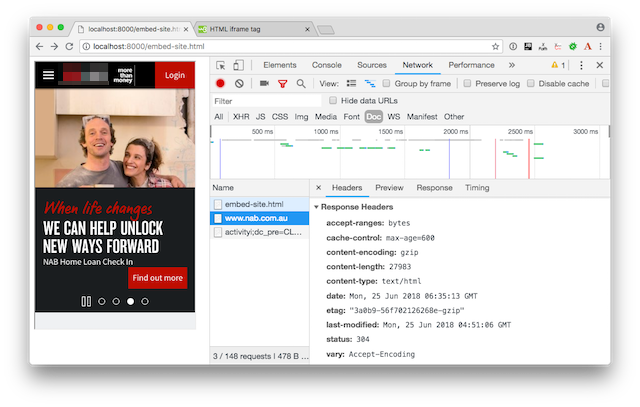Screen dimensions: 640x407
Task: Select the large request rows view icon
Action: point(351,83)
